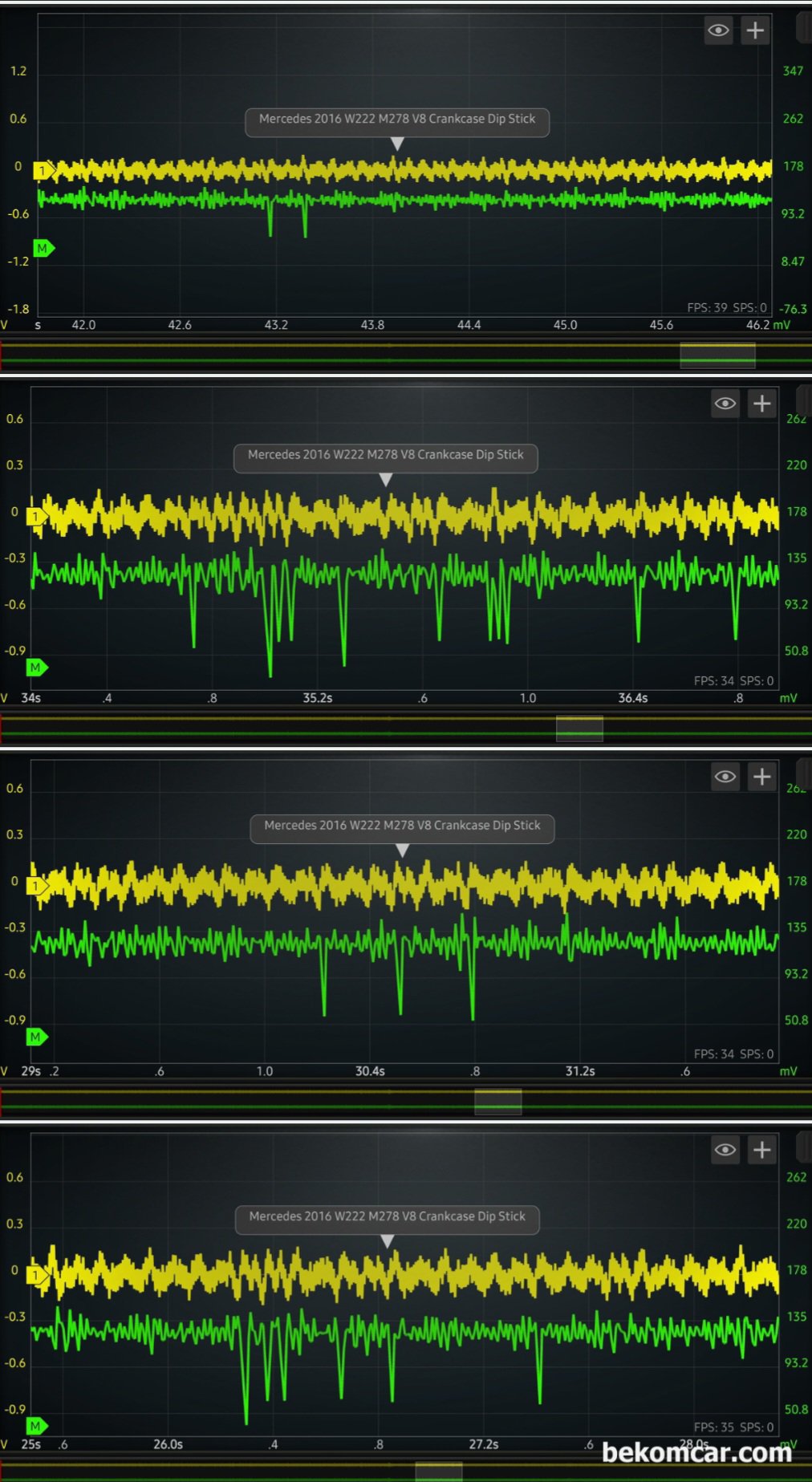Select annotation triangle marker in the 25s–28s chart
Viewport: 812px width, 1482px height.
tap(388, 1241)
